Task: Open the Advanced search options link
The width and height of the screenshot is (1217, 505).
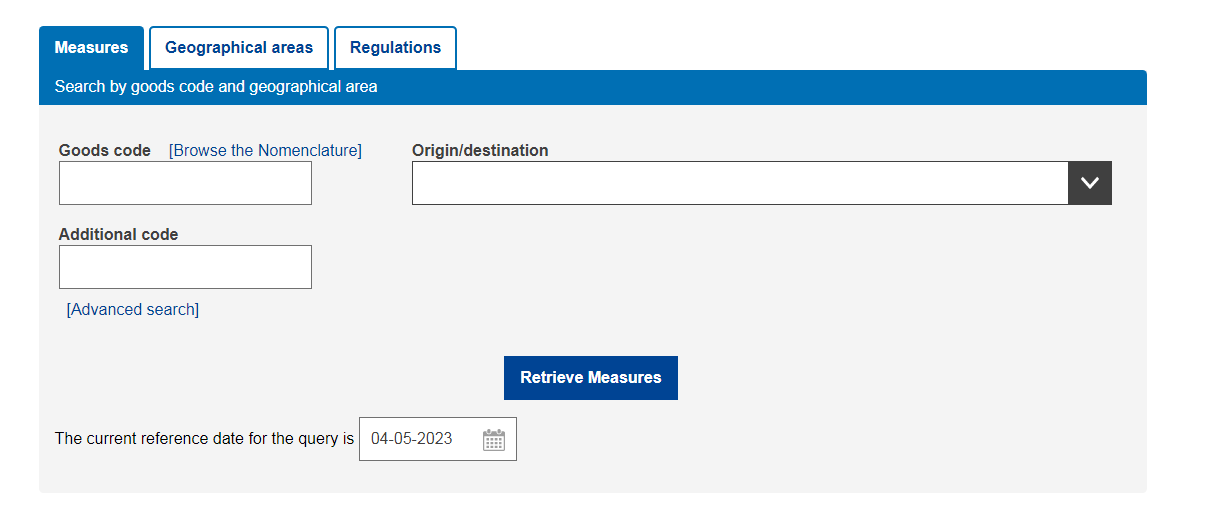Action: 133,310
